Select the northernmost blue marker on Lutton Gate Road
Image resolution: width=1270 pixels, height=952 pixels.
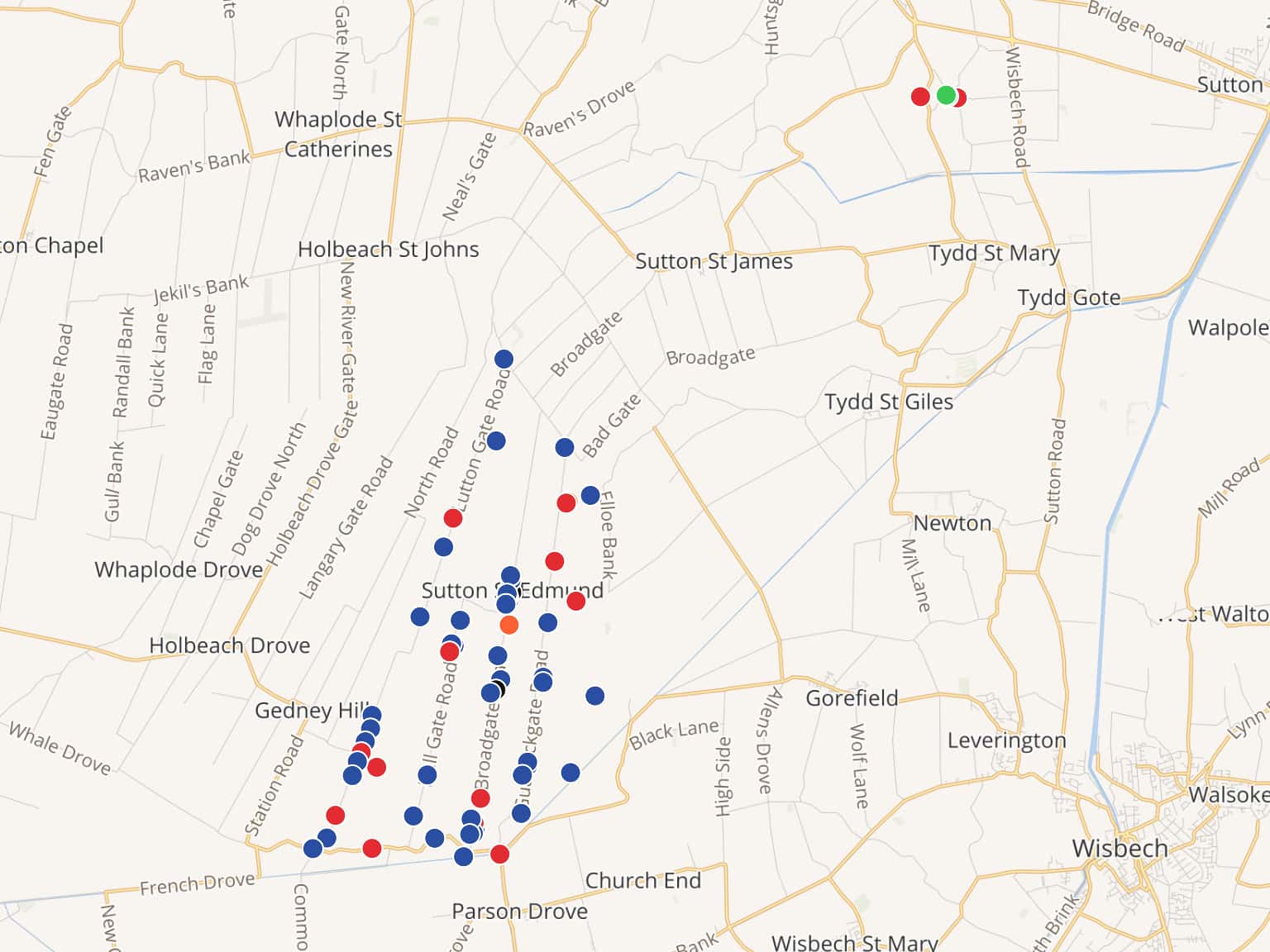pos(504,359)
